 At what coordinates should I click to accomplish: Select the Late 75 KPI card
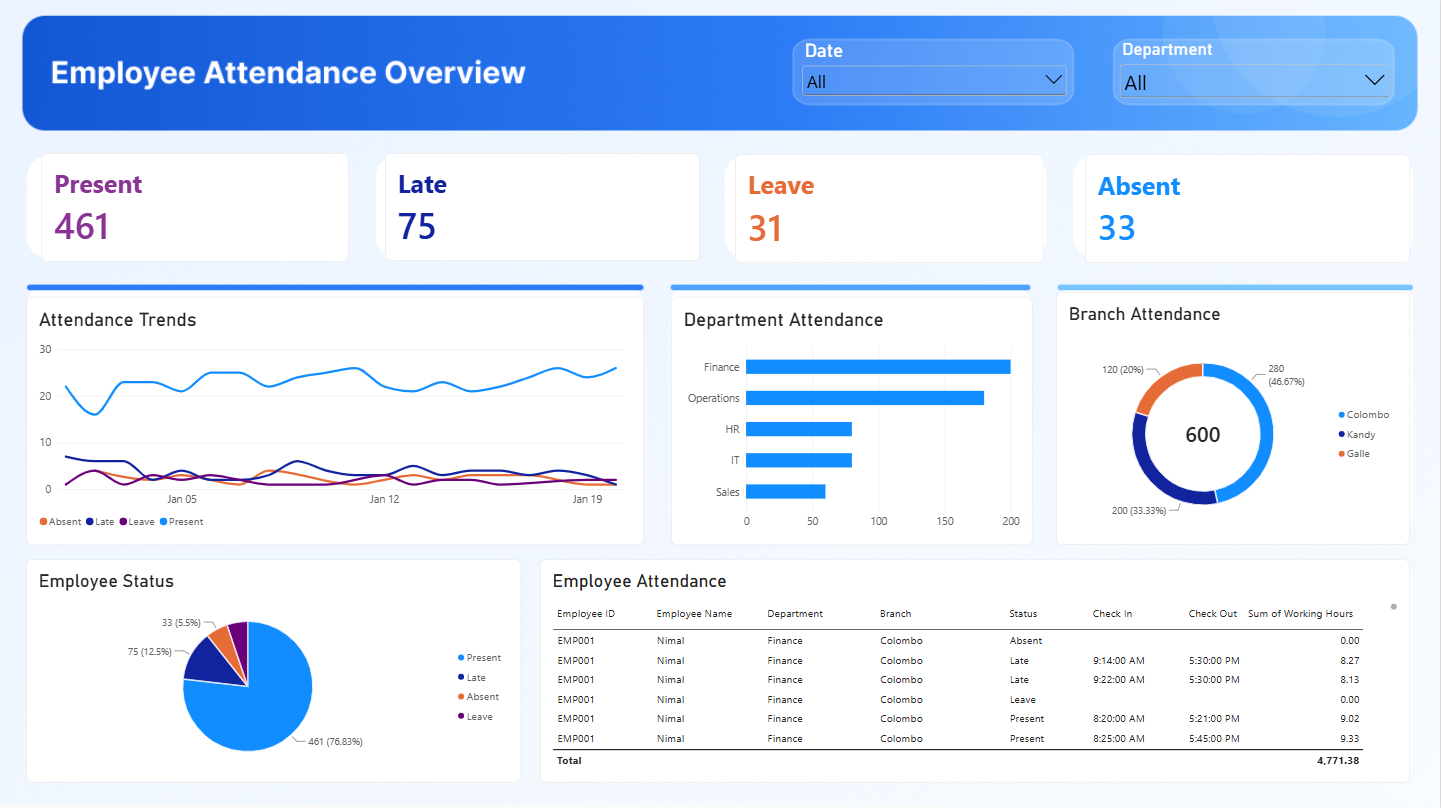pos(541,207)
